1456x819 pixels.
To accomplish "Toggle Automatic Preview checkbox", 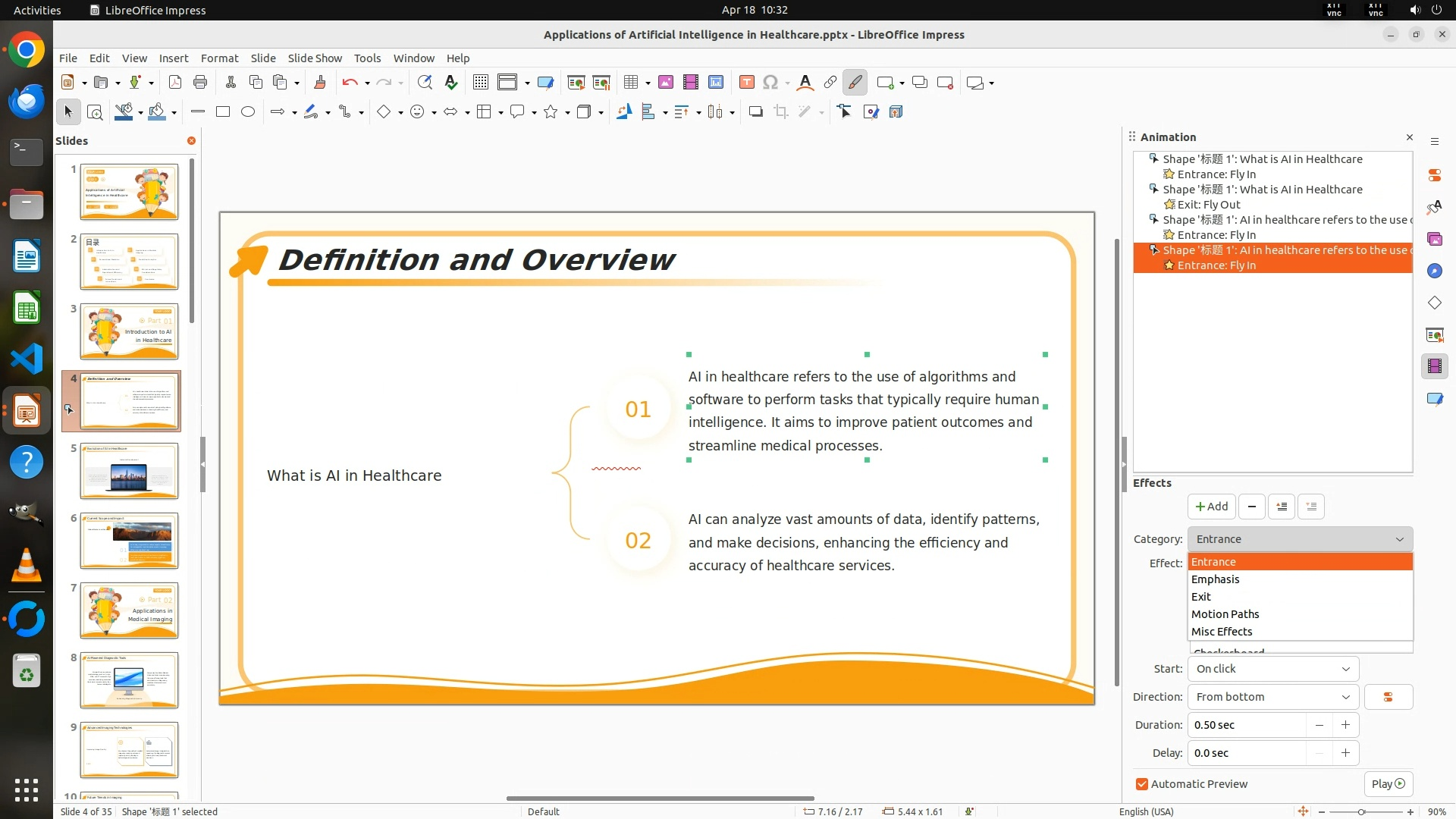I will (x=1142, y=784).
